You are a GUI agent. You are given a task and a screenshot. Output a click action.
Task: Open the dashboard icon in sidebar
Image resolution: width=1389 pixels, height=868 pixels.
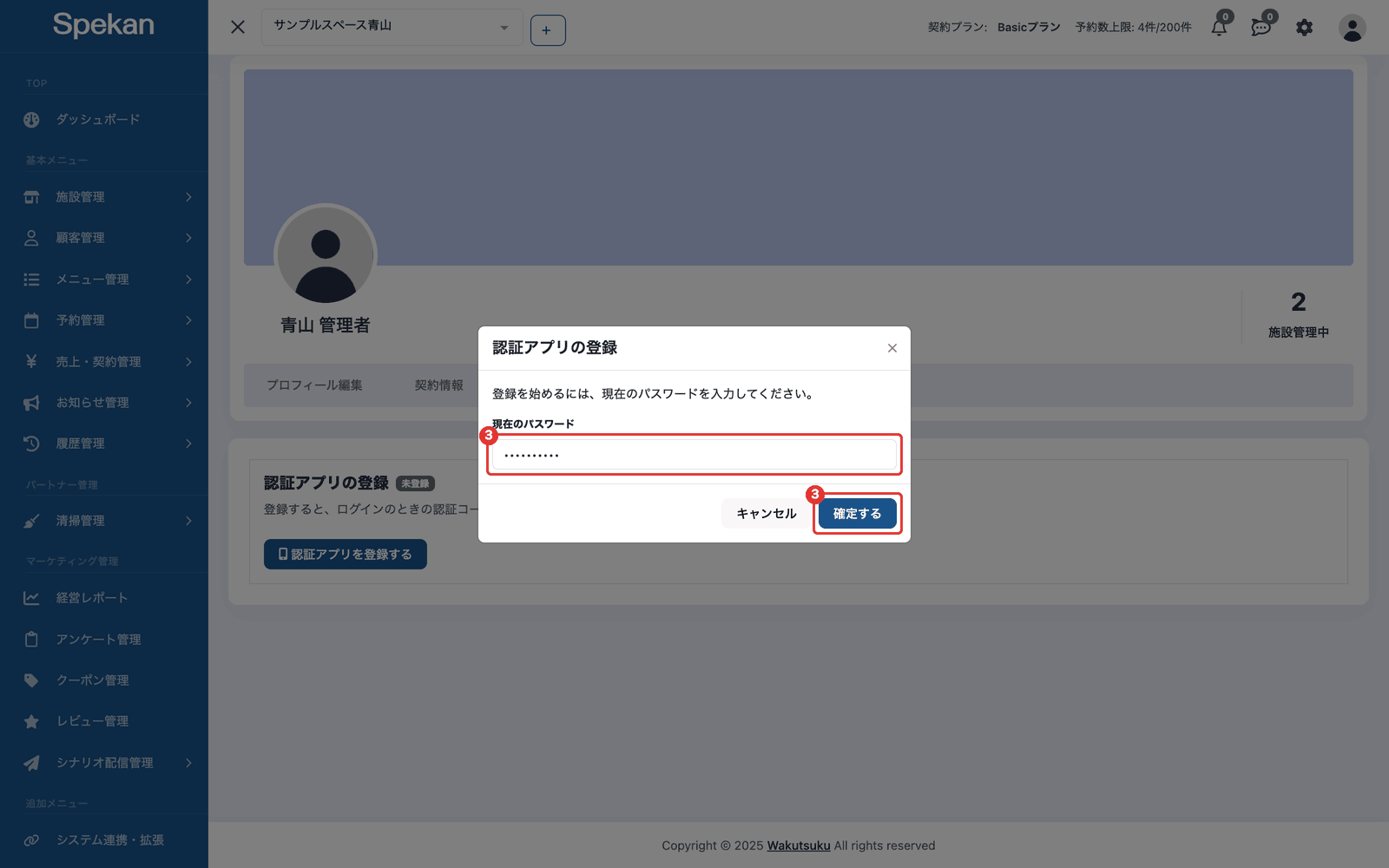(31, 120)
